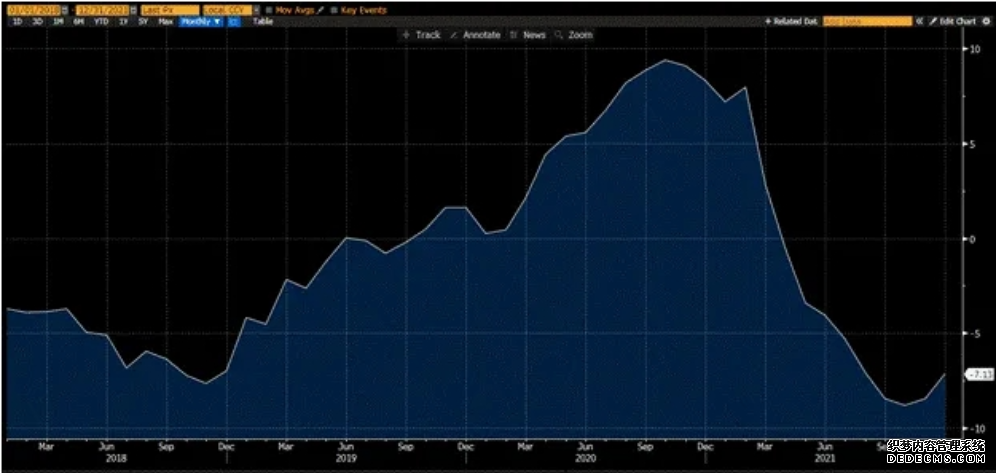Image resolution: width=996 pixels, height=473 pixels.
Task: Open the start date calendar picker
Action: (x=65, y=10)
